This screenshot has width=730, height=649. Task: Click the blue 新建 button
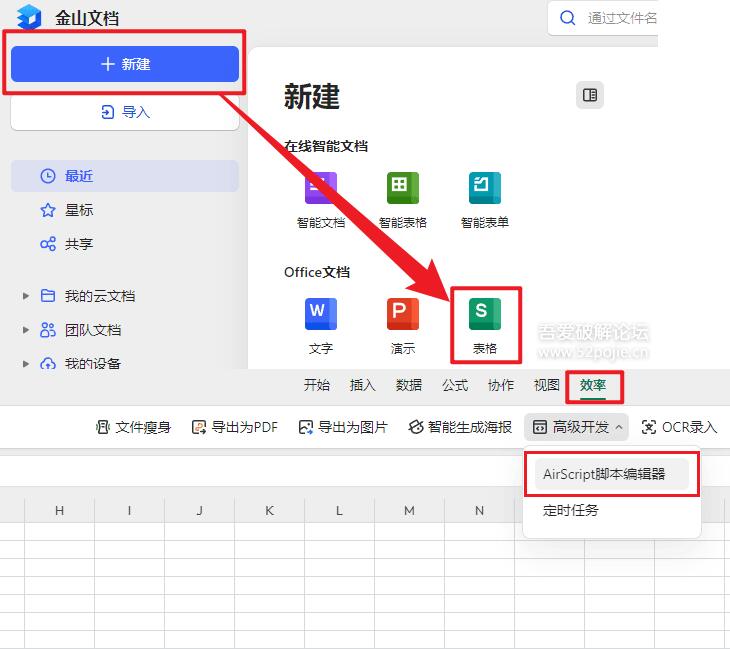125,64
